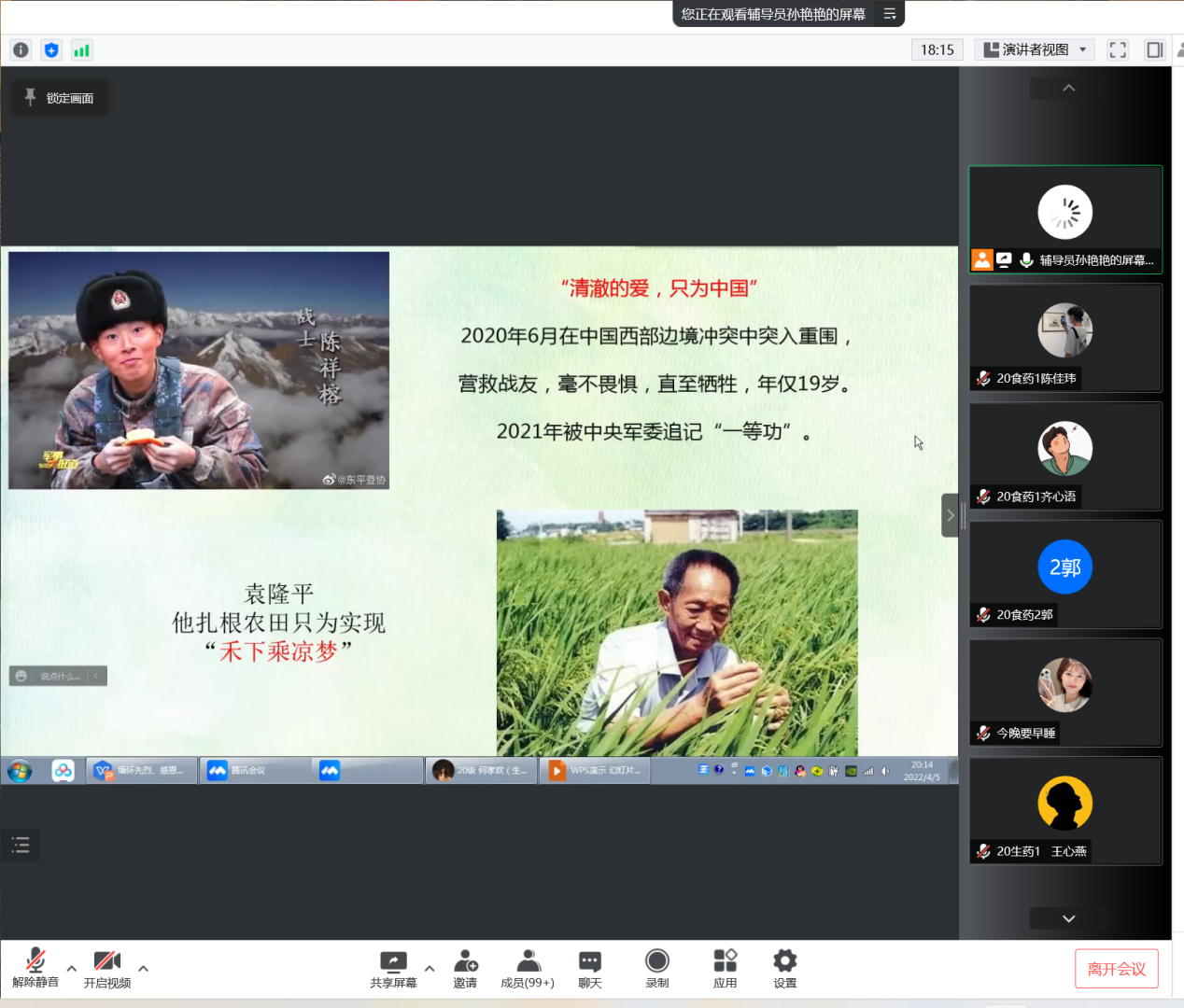Open the 应用 apps icon
This screenshot has width=1184, height=1008.
725,968
